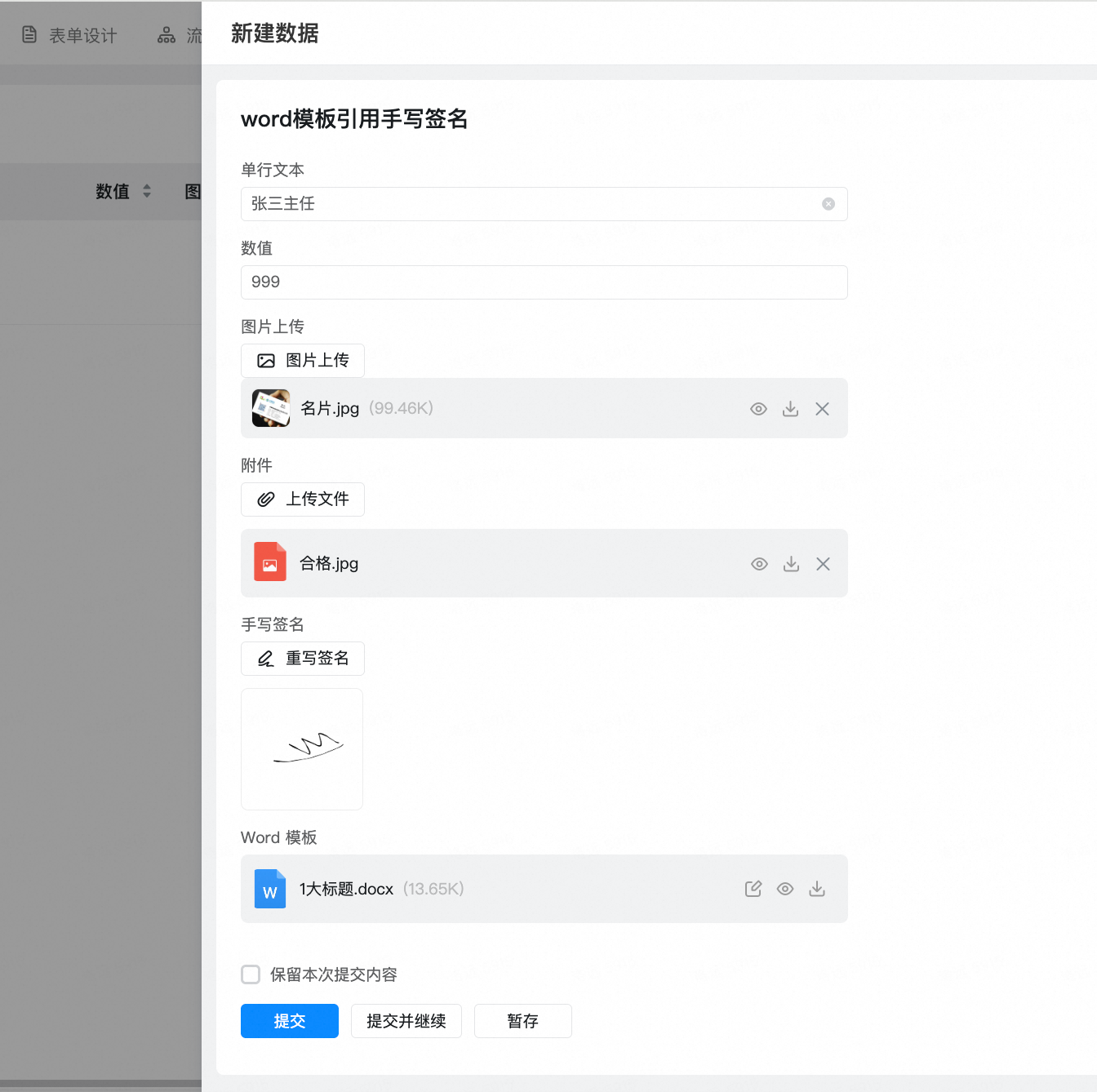This screenshot has height=1092, width=1097.
Task: Click 提交并继续 button
Action: pos(406,1021)
